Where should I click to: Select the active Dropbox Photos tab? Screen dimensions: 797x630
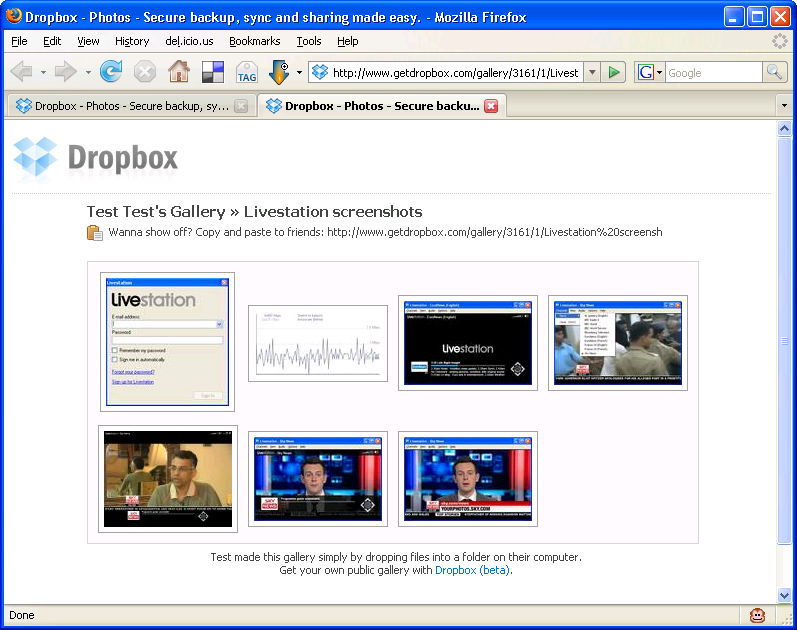(x=382, y=106)
